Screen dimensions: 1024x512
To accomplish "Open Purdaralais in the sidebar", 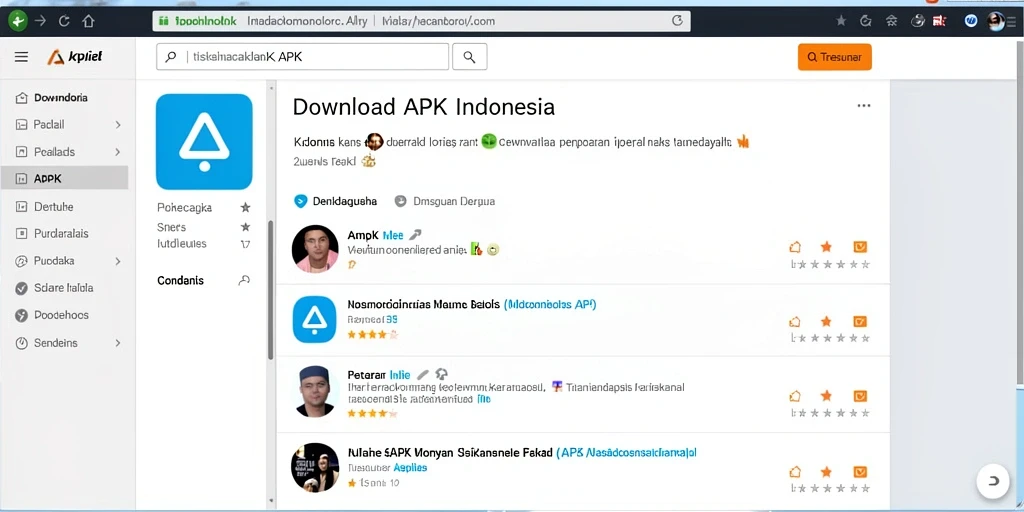I will point(61,233).
